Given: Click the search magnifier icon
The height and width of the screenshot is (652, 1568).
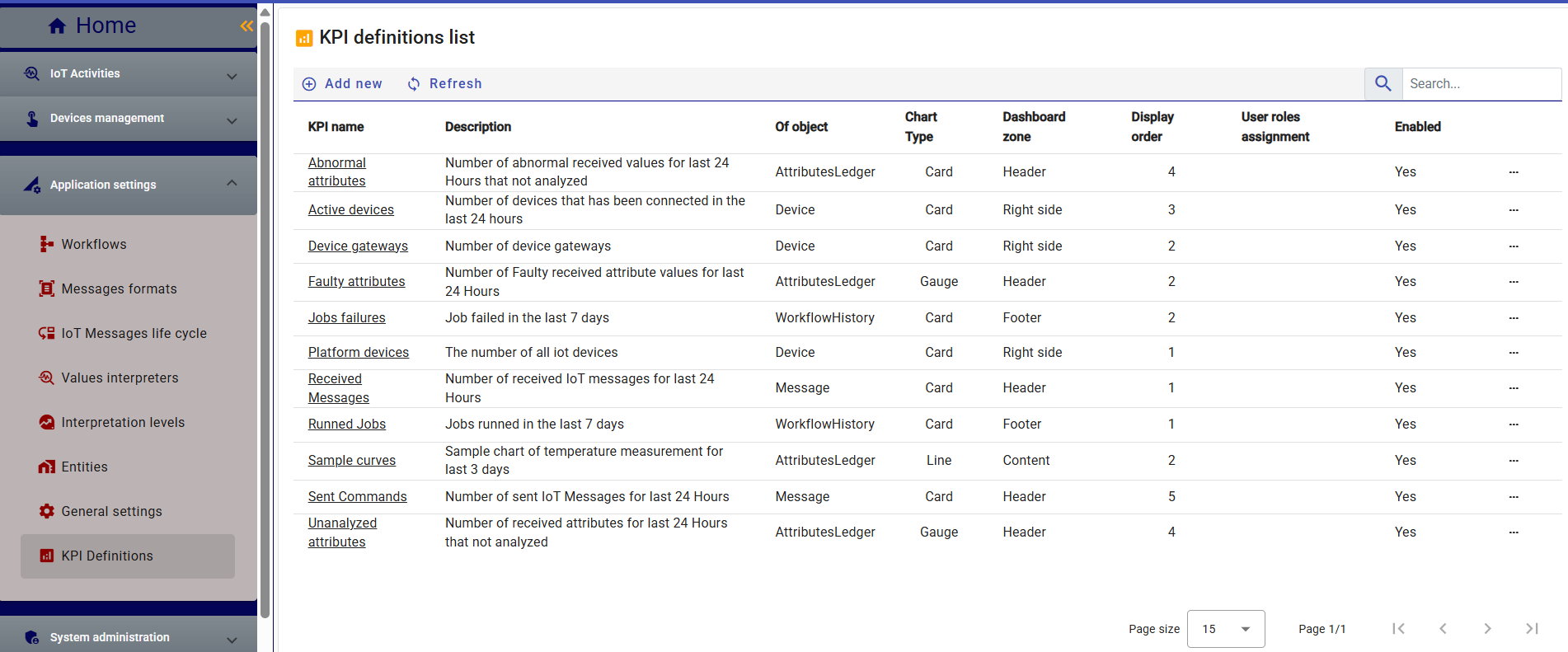Looking at the screenshot, I should 1383,83.
